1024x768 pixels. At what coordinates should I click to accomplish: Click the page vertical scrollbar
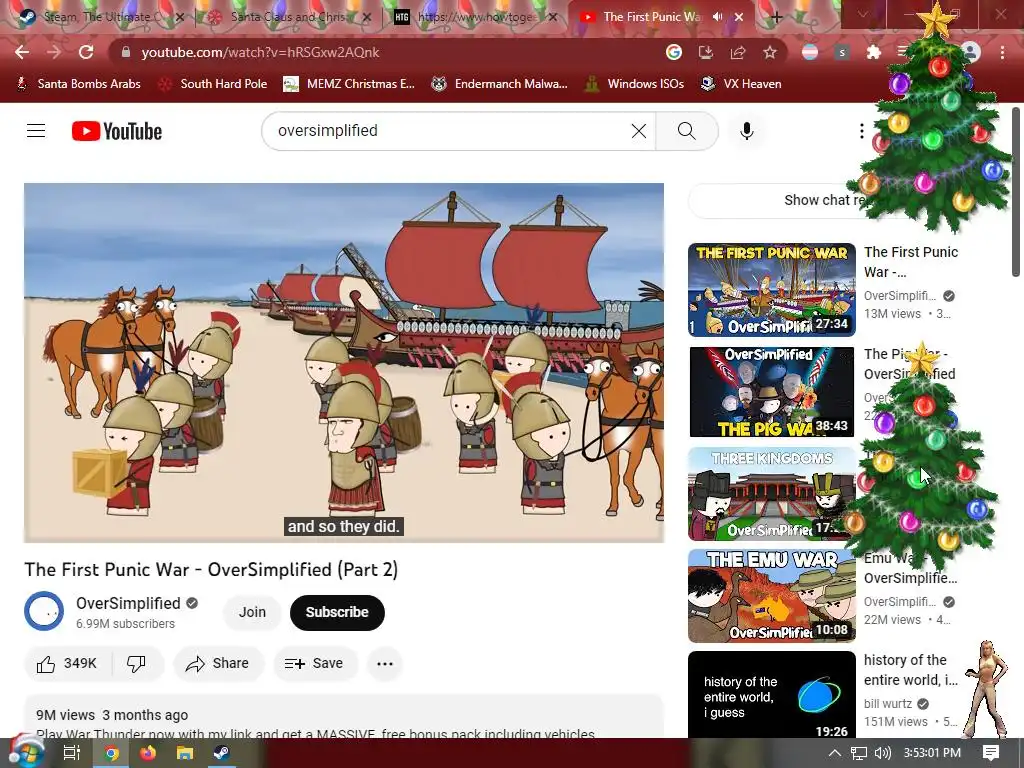tap(1016, 193)
